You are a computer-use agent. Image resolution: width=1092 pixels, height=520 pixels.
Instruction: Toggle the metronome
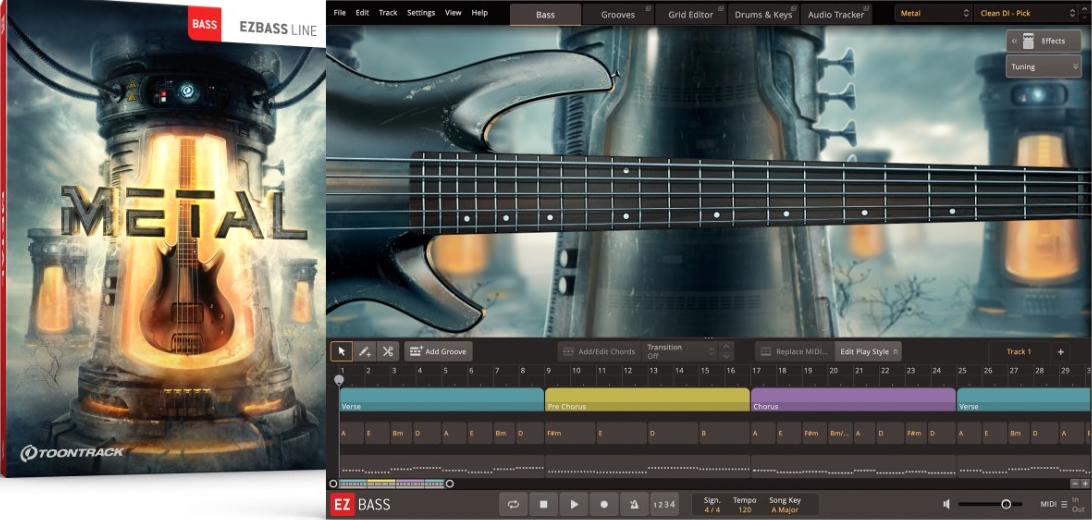coord(634,504)
